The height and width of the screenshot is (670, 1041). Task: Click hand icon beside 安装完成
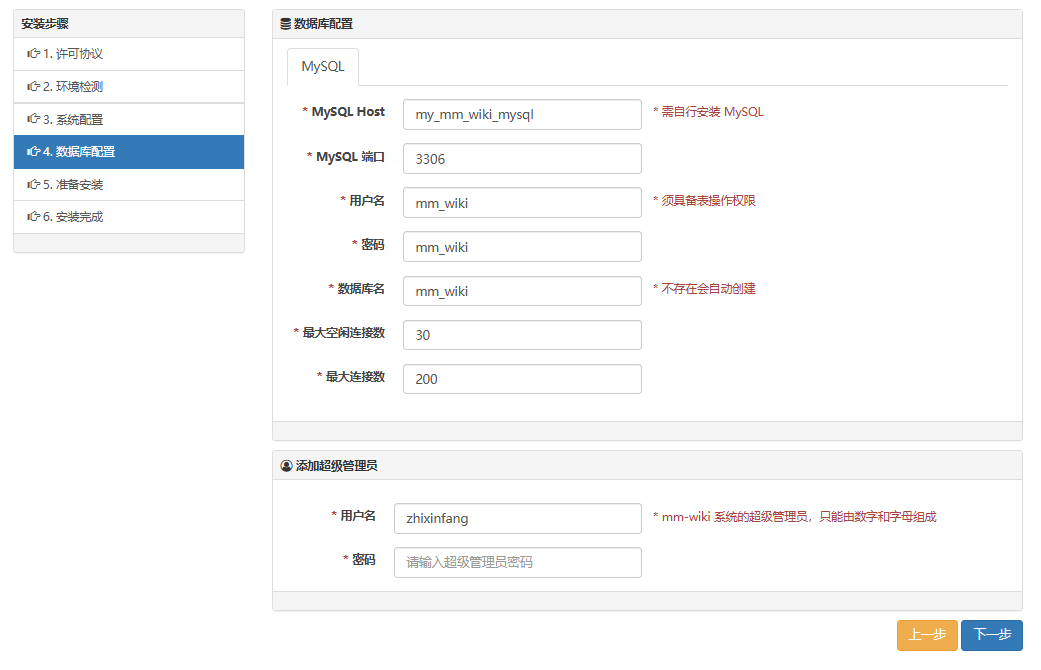[33, 216]
